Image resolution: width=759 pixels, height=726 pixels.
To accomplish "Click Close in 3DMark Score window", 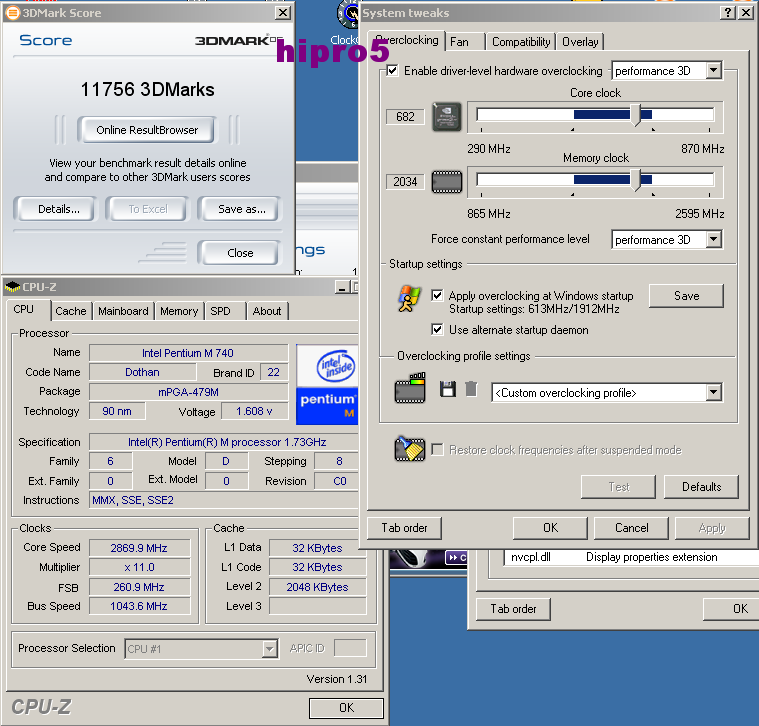I will click(x=240, y=253).
